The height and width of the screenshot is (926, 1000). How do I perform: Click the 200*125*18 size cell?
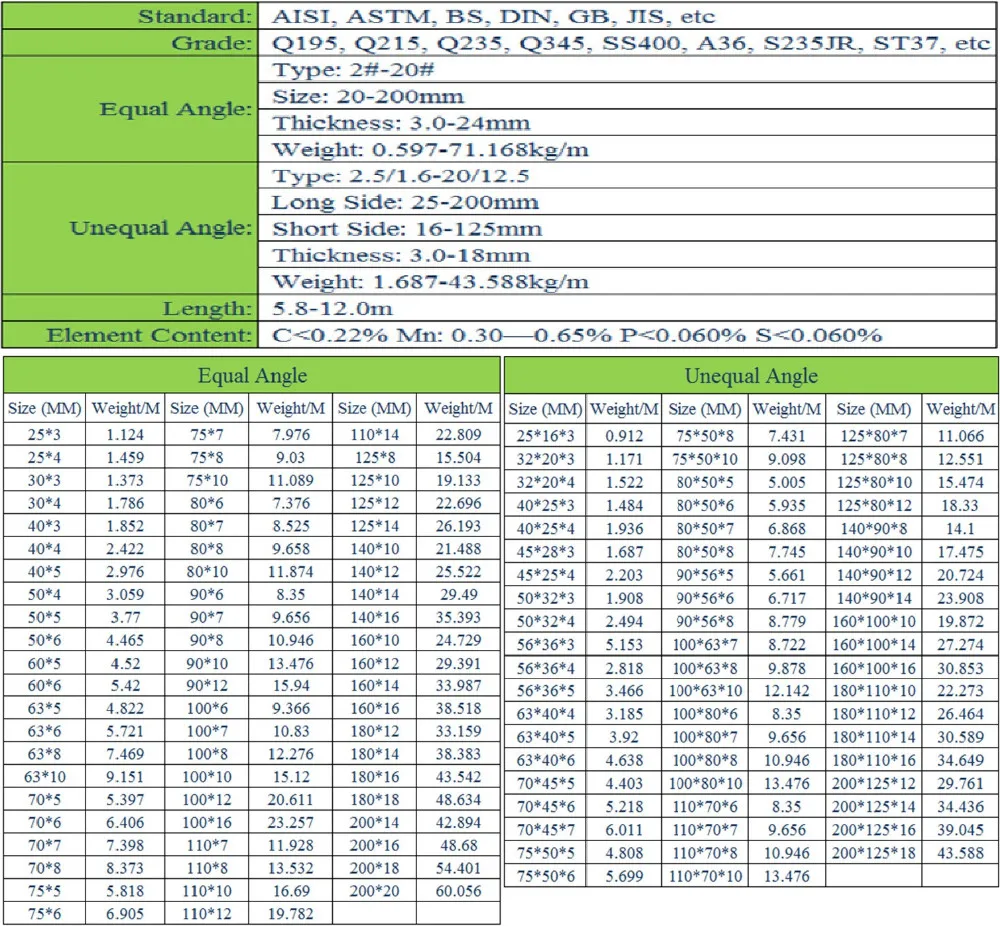pyautogui.click(x=875, y=853)
